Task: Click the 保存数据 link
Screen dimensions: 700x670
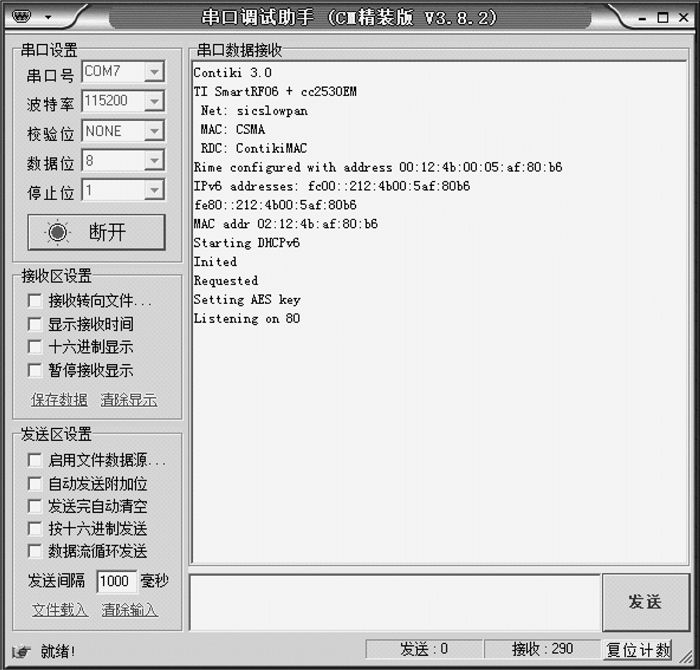Action: pyautogui.click(x=59, y=400)
